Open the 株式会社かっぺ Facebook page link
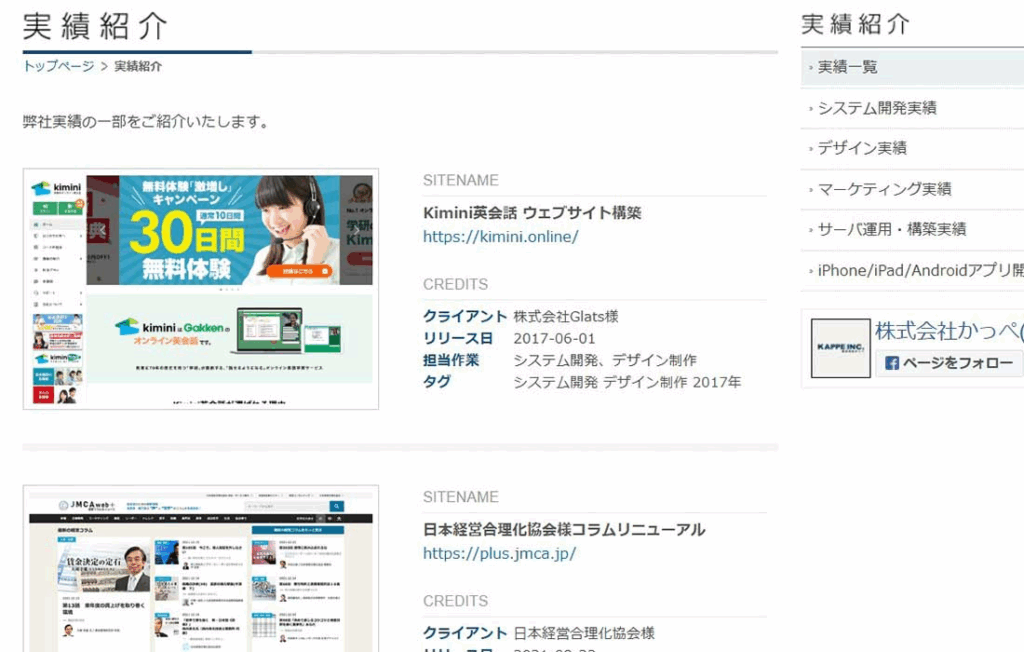The image size is (1024, 652). [x=948, y=330]
